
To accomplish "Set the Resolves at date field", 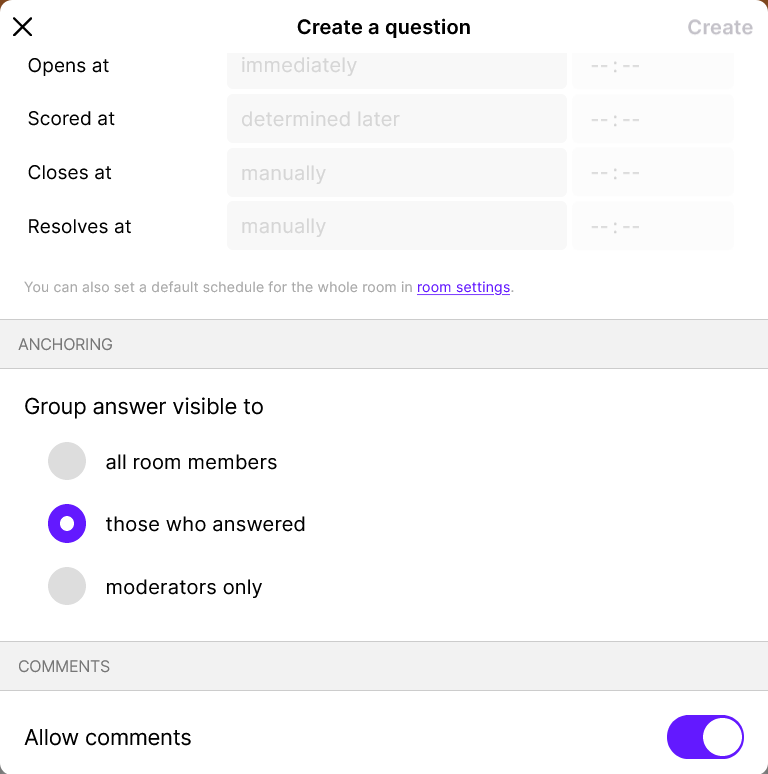I will tap(396, 226).
